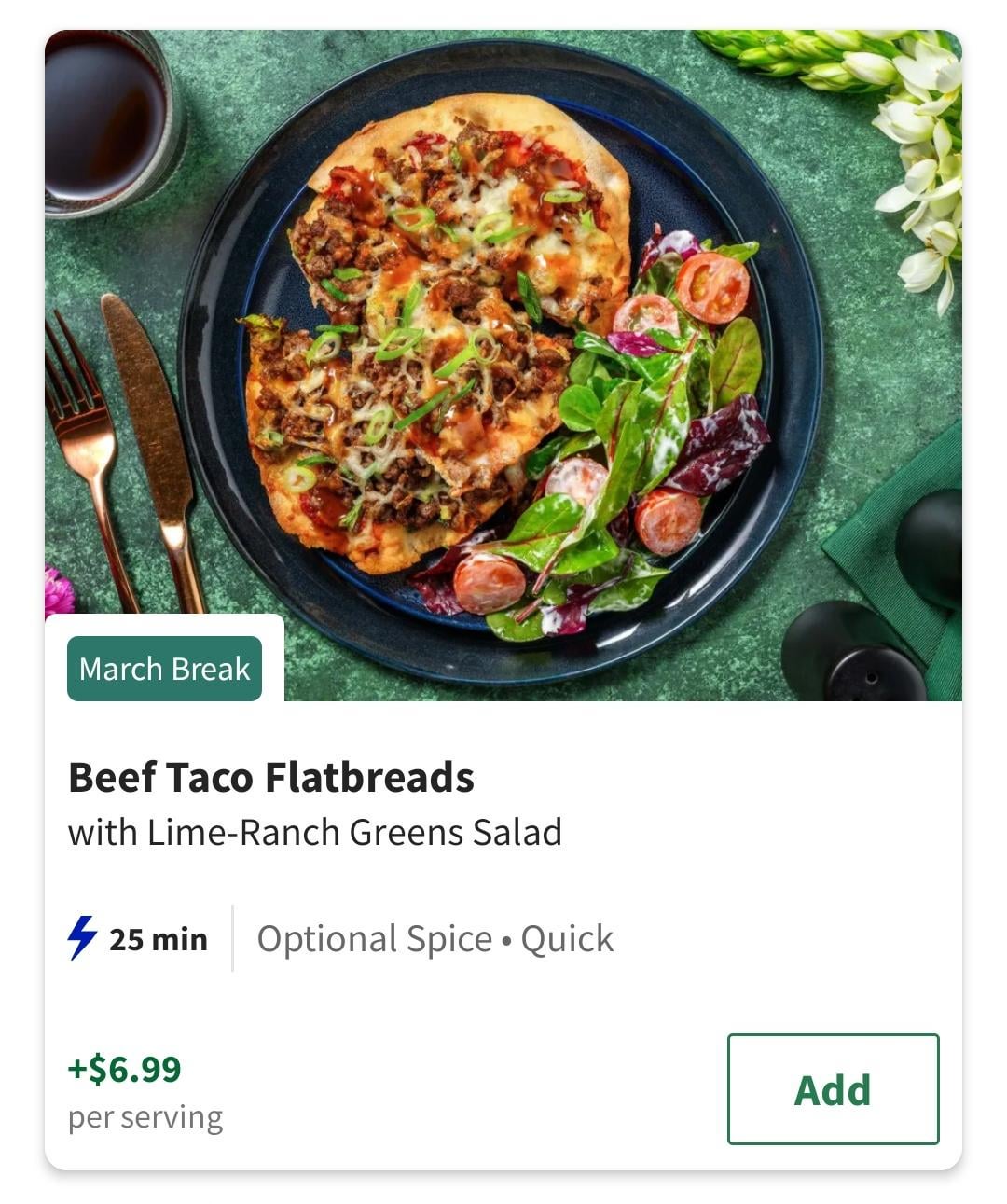Click the divider beside the cooking time

coord(232,938)
